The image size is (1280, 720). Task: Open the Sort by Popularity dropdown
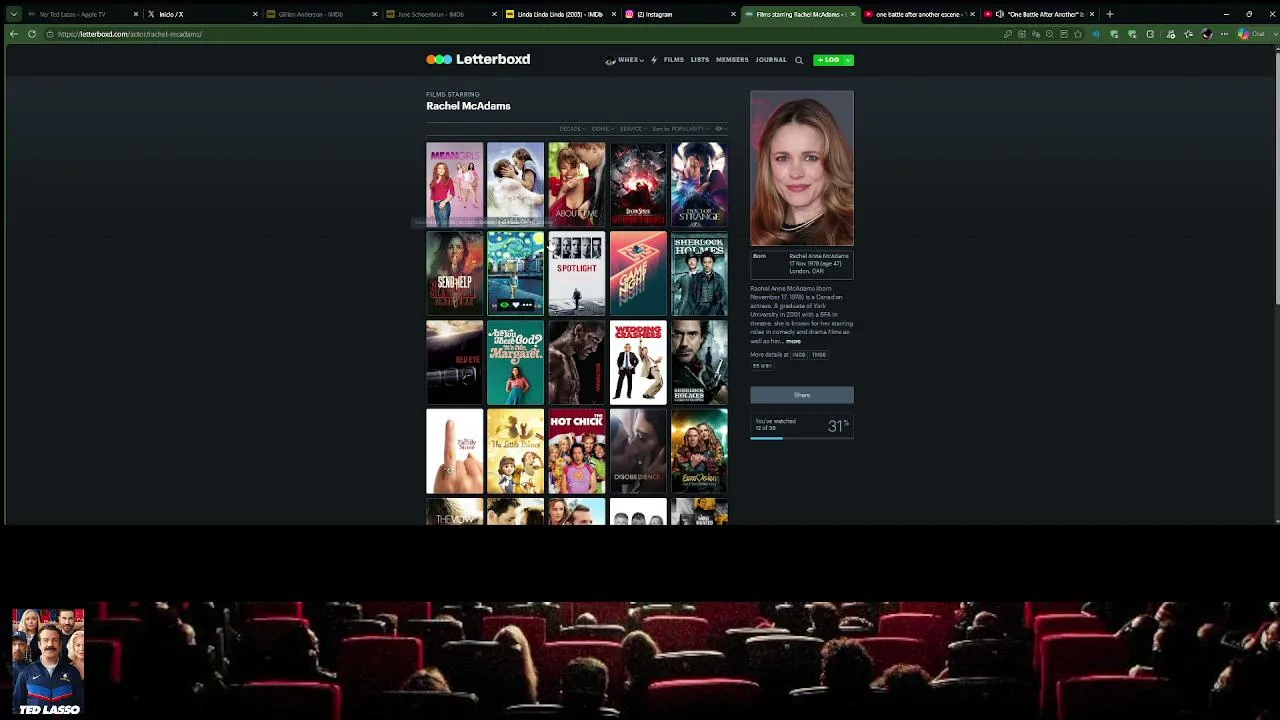(680, 129)
